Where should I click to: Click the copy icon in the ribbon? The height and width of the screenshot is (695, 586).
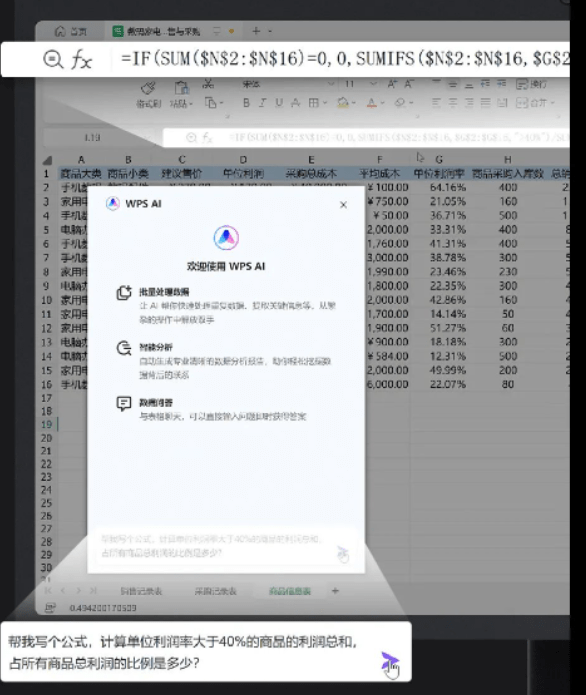pyautogui.click(x=211, y=103)
